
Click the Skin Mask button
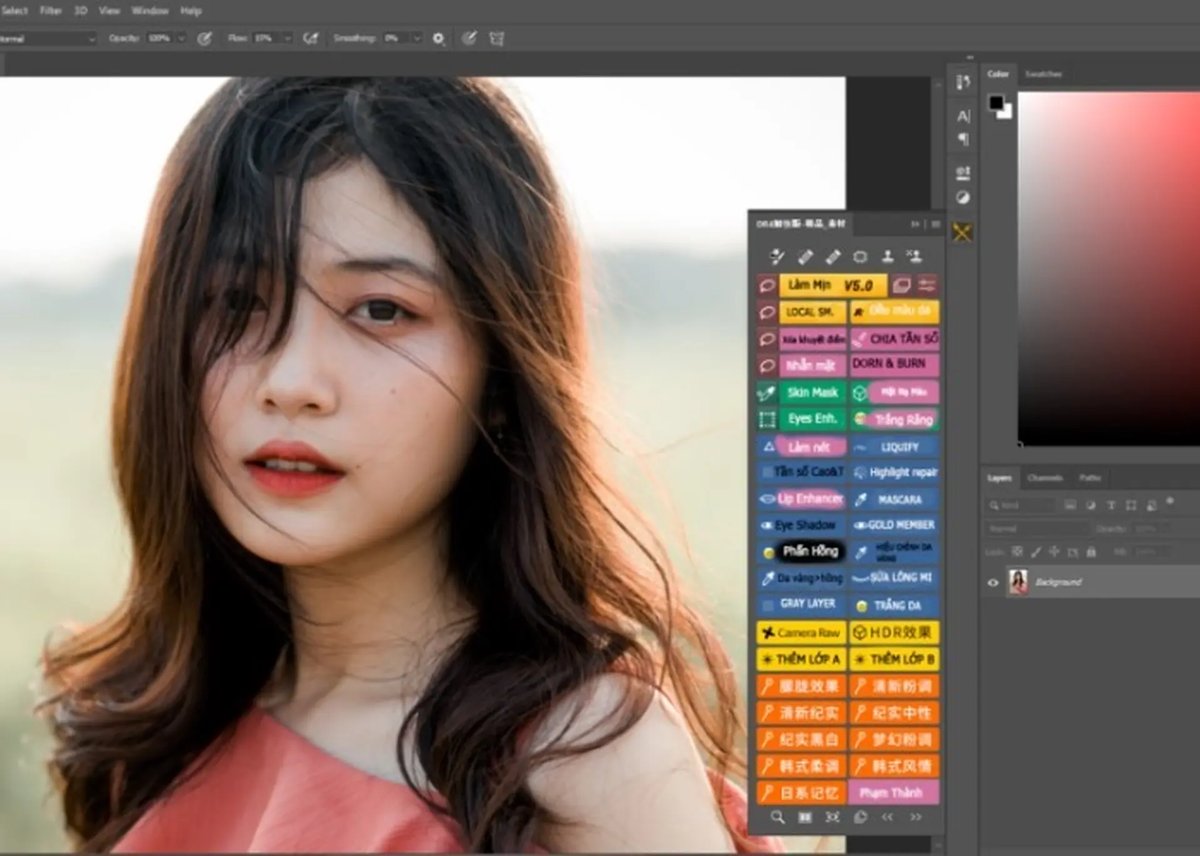tap(812, 392)
